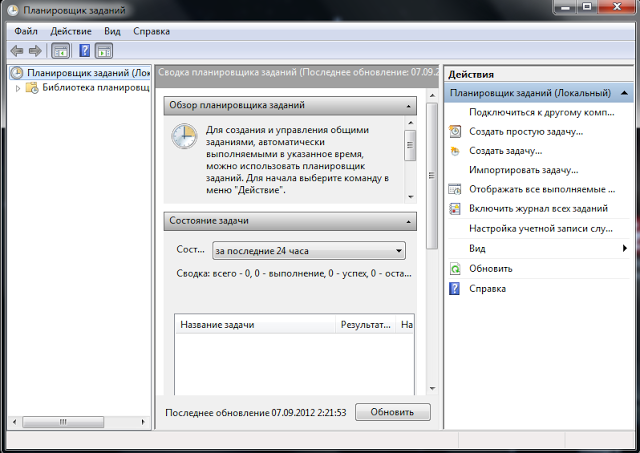Click Справка text in actions pane
640x453 pixels.
point(487,289)
